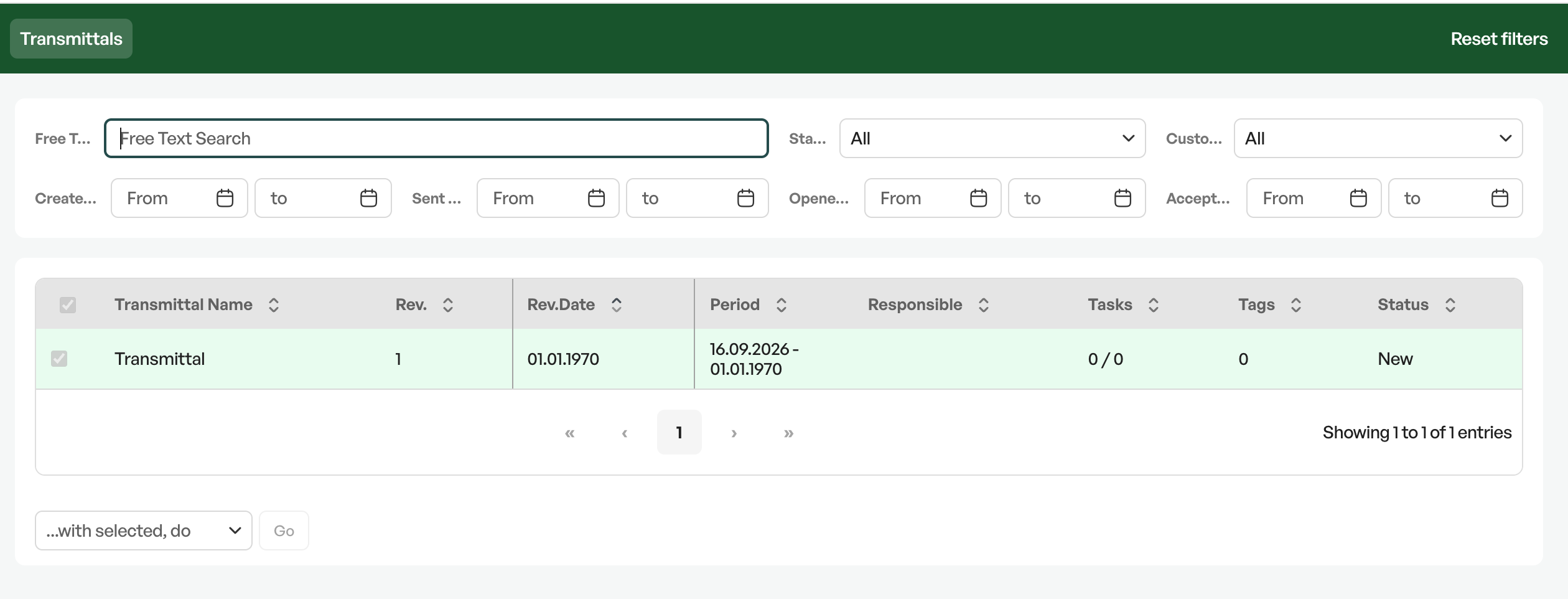1568x599 pixels.
Task: Go to page 1 in pagination
Action: [679, 432]
